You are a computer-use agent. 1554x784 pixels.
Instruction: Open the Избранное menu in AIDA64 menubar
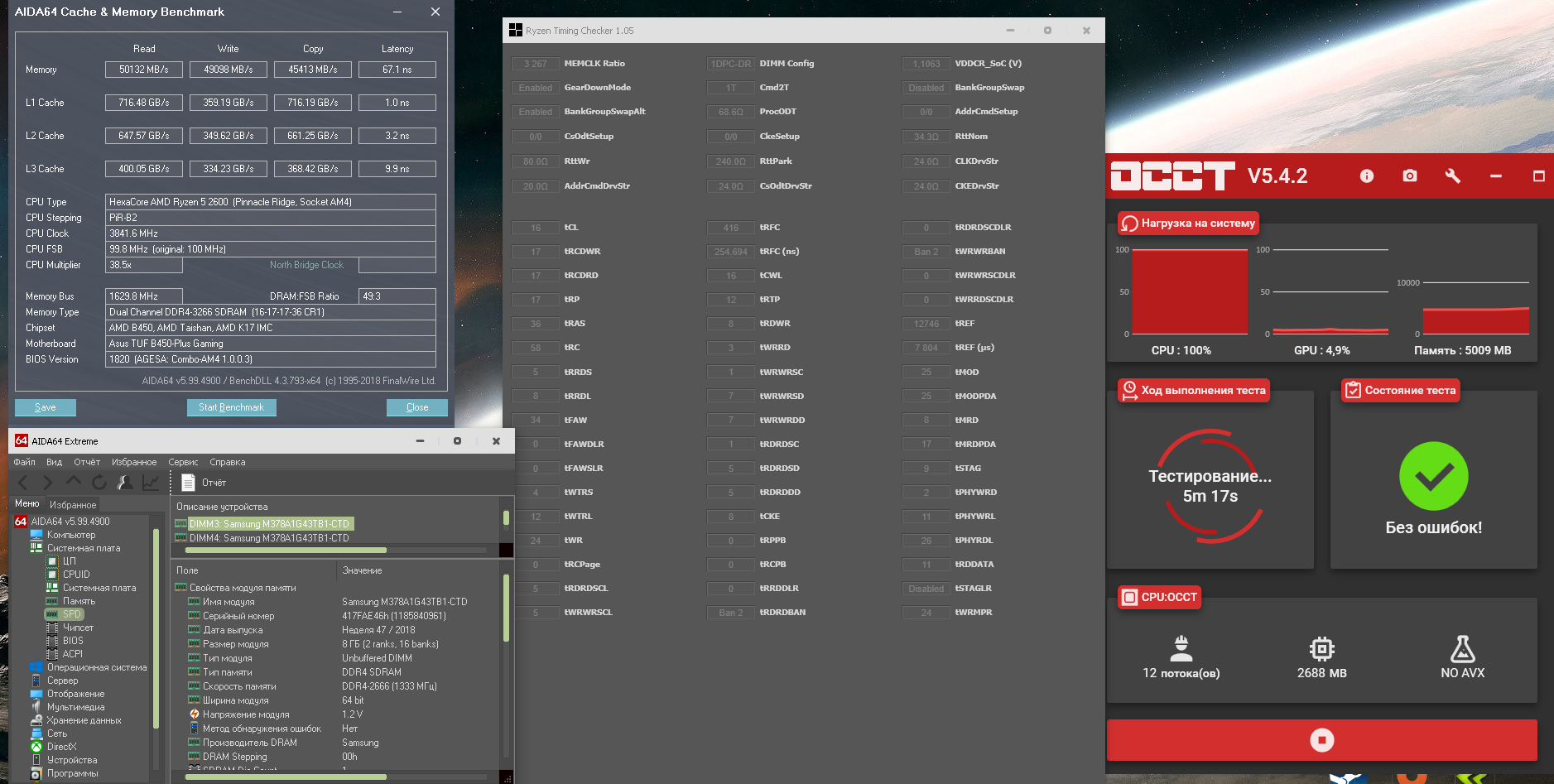click(134, 462)
